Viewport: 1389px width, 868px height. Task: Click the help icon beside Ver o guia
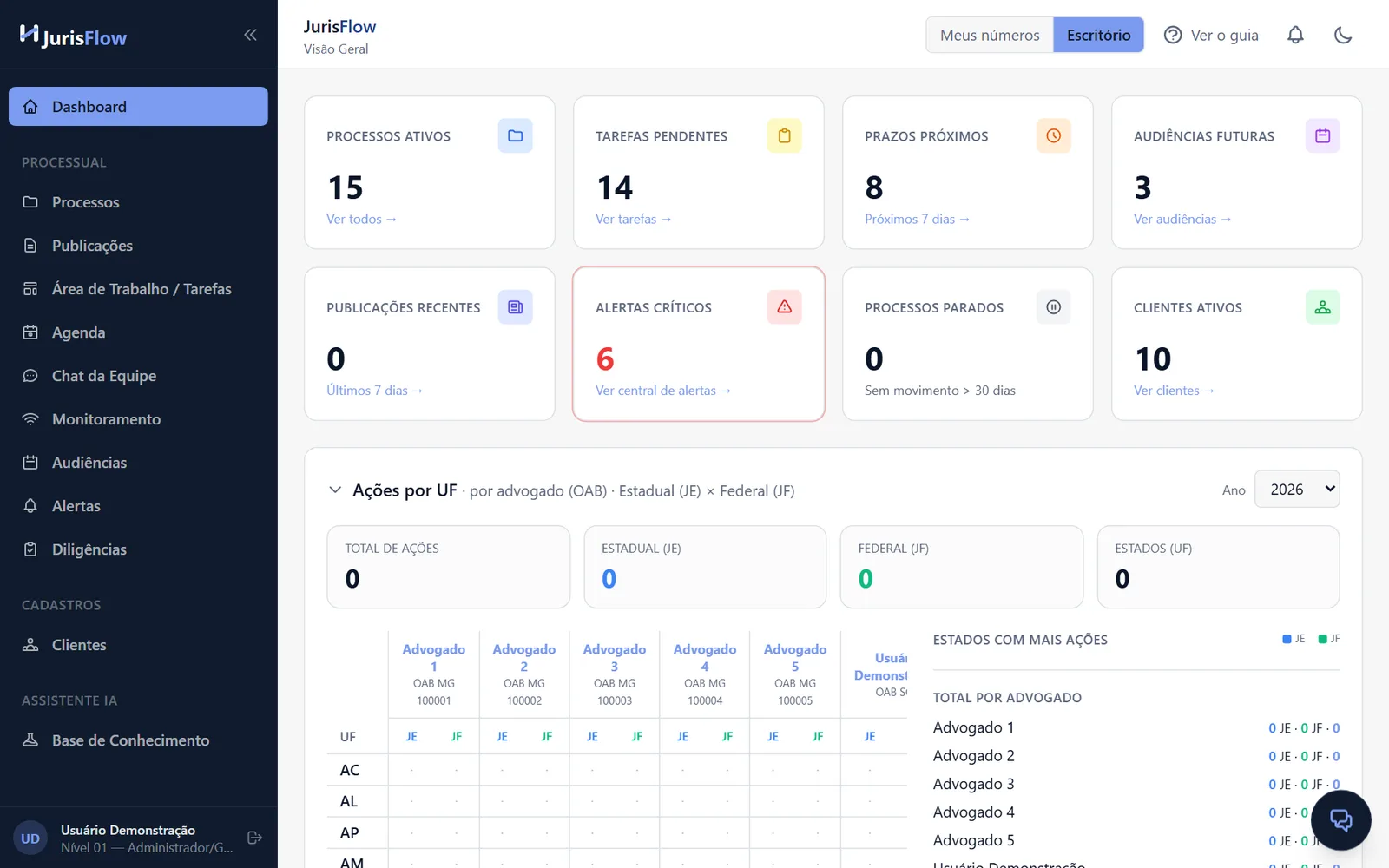click(1173, 35)
